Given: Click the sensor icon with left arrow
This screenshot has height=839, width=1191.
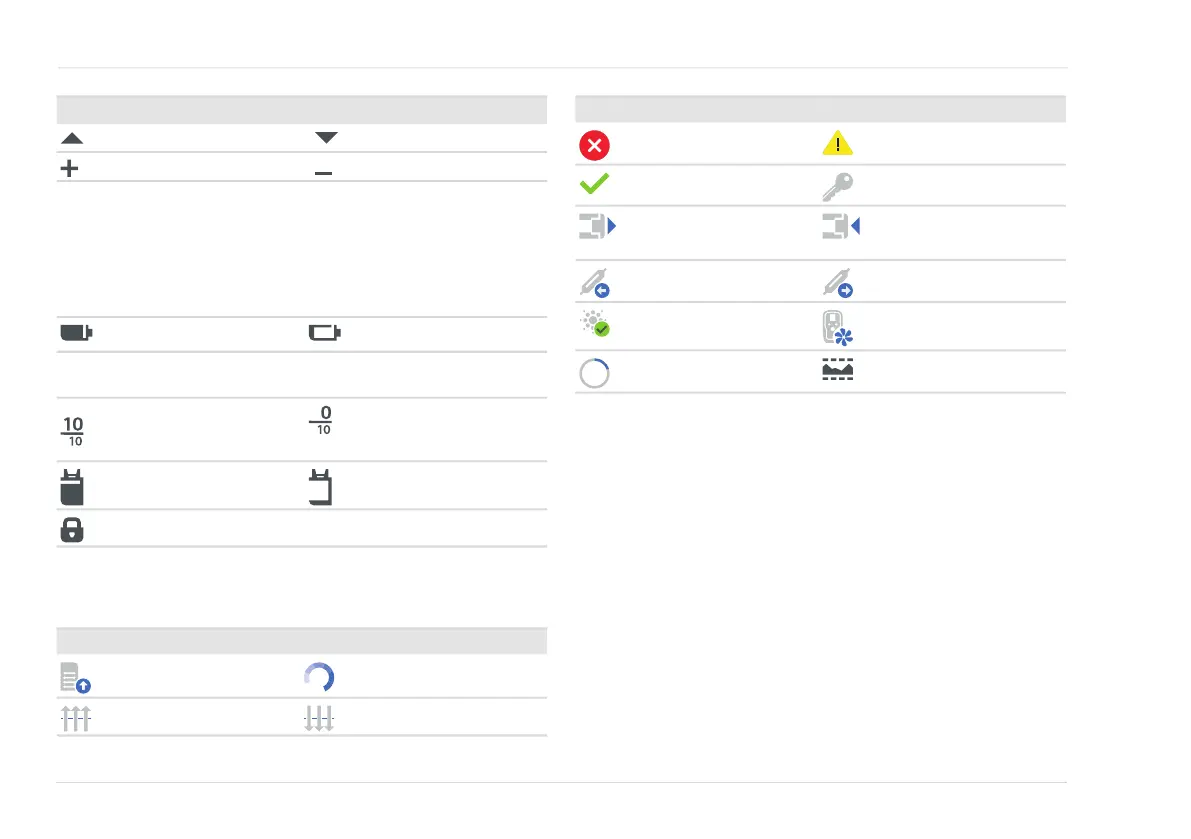Looking at the screenshot, I should (x=594, y=283).
